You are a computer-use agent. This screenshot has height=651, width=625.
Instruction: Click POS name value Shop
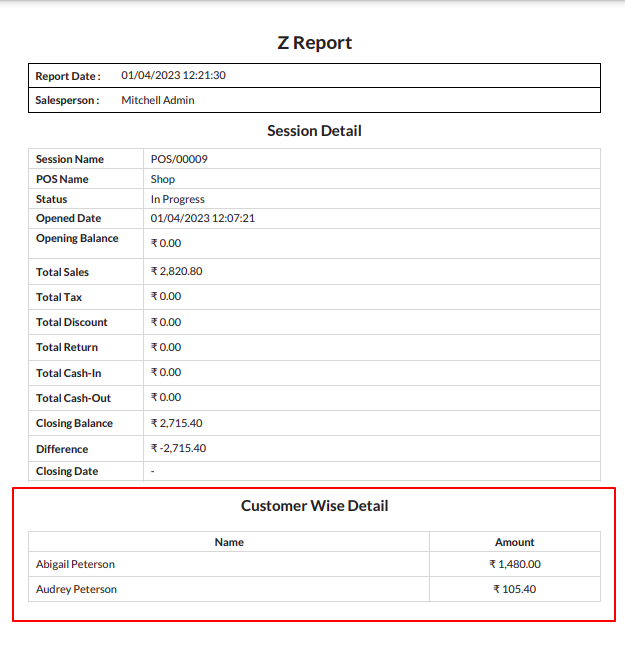coord(163,179)
